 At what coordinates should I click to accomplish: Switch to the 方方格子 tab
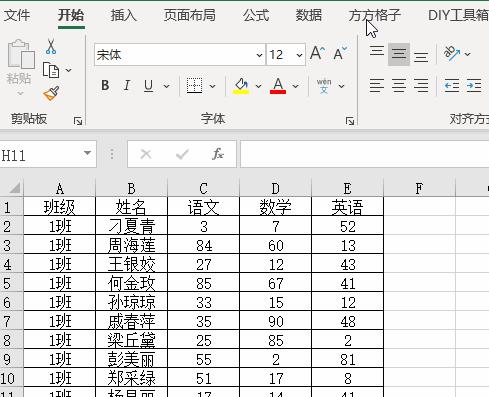375,15
